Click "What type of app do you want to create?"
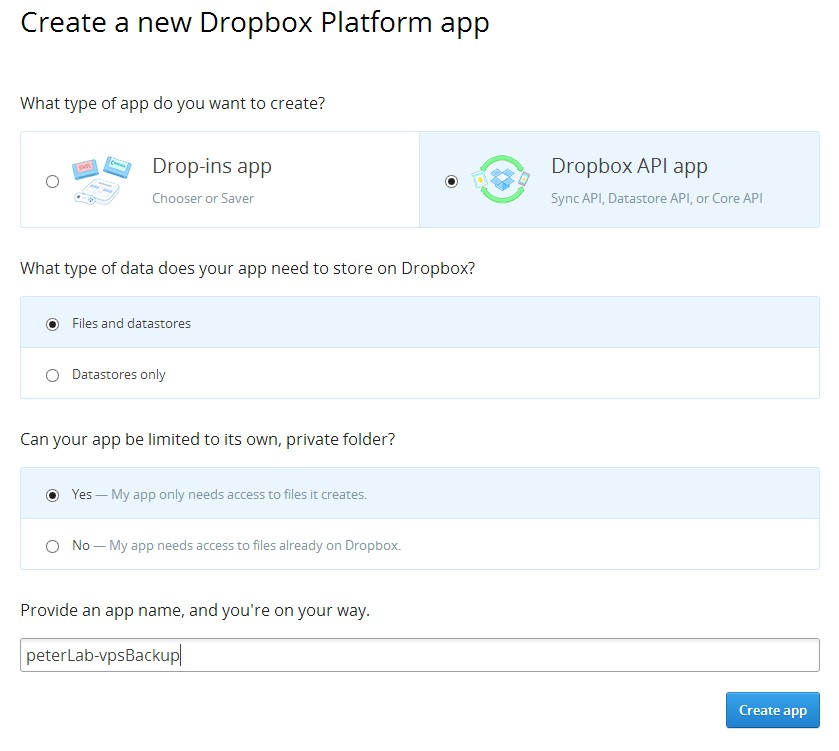Image resolution: width=839 pixels, height=751 pixels. pos(172,103)
